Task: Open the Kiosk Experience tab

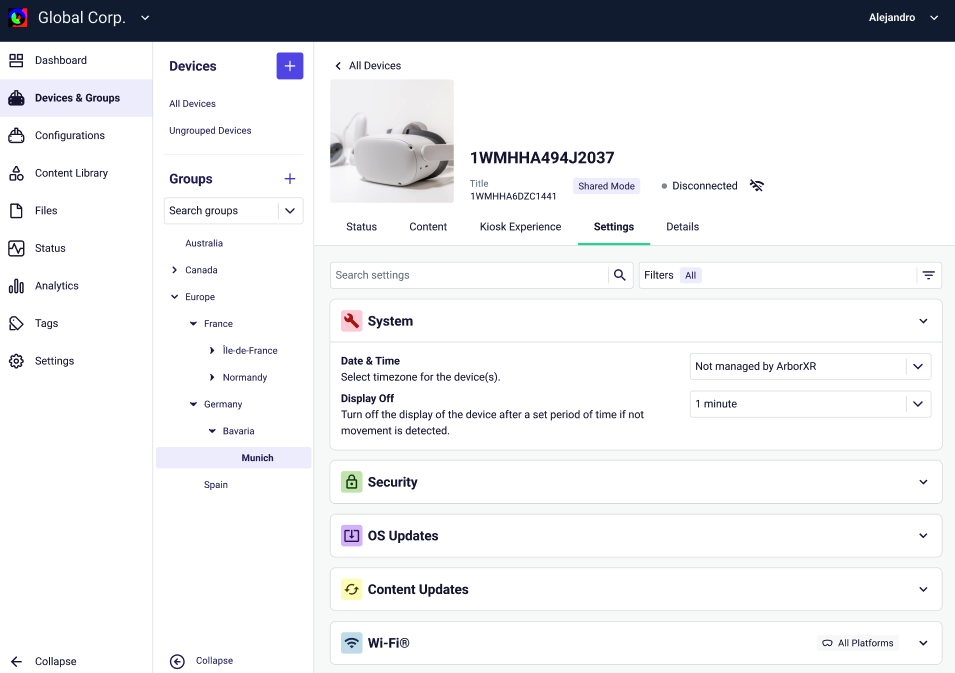Action: [x=520, y=227]
